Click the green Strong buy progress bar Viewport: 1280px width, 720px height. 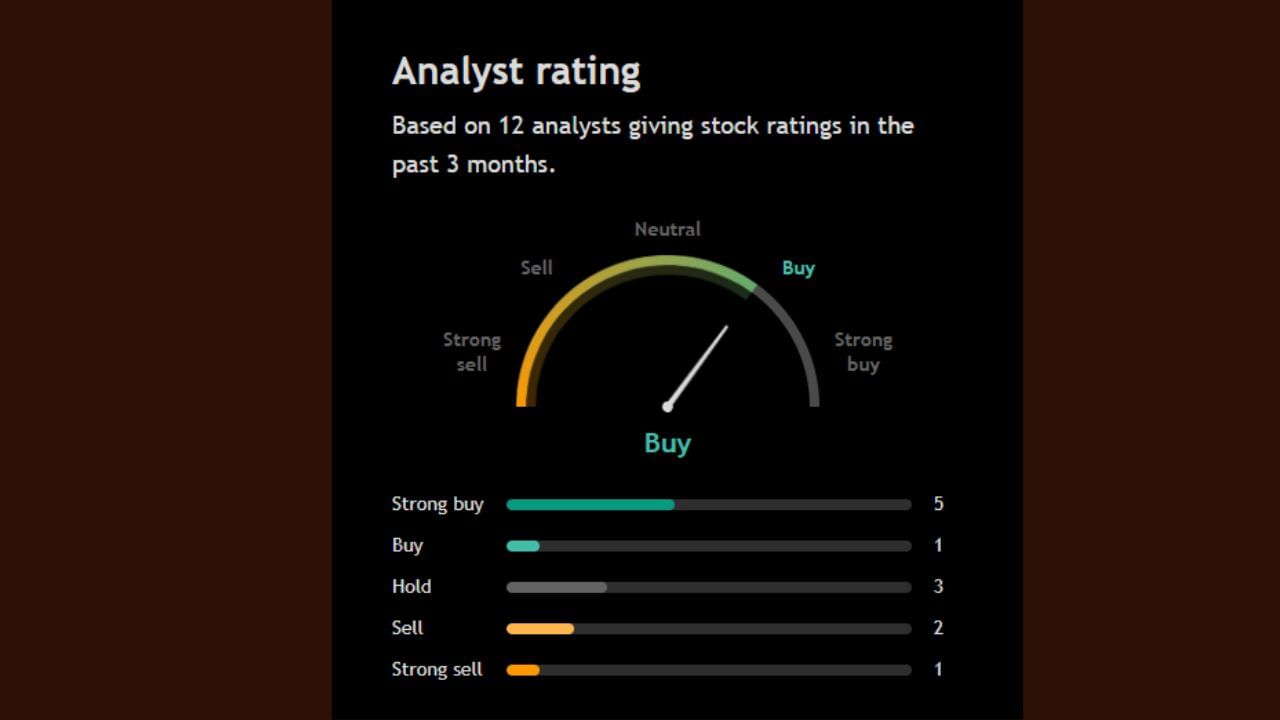(590, 505)
